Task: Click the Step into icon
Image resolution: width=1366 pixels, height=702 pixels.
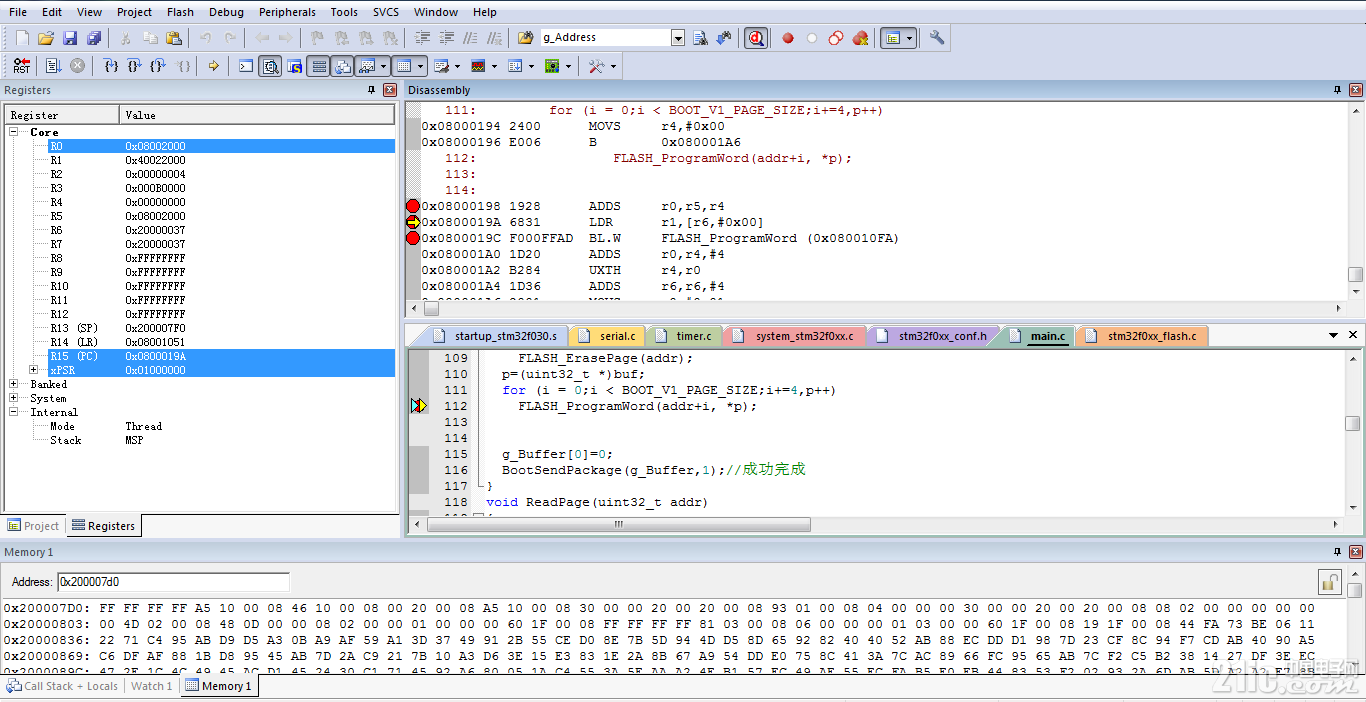Action: point(111,66)
